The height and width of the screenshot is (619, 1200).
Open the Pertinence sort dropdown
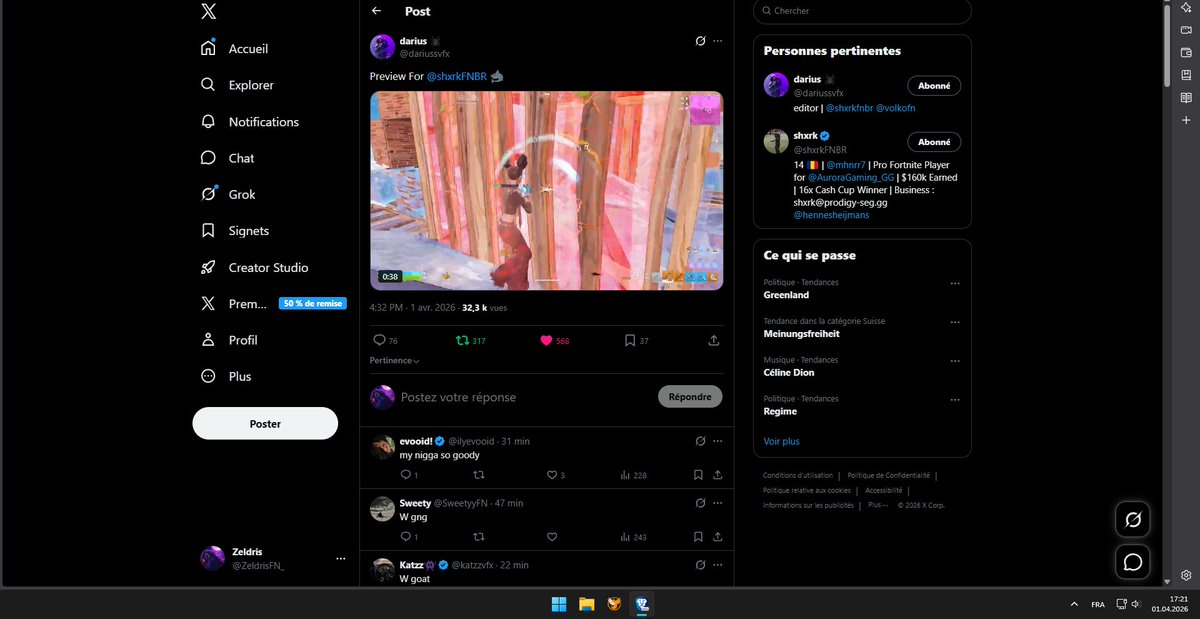pos(394,360)
